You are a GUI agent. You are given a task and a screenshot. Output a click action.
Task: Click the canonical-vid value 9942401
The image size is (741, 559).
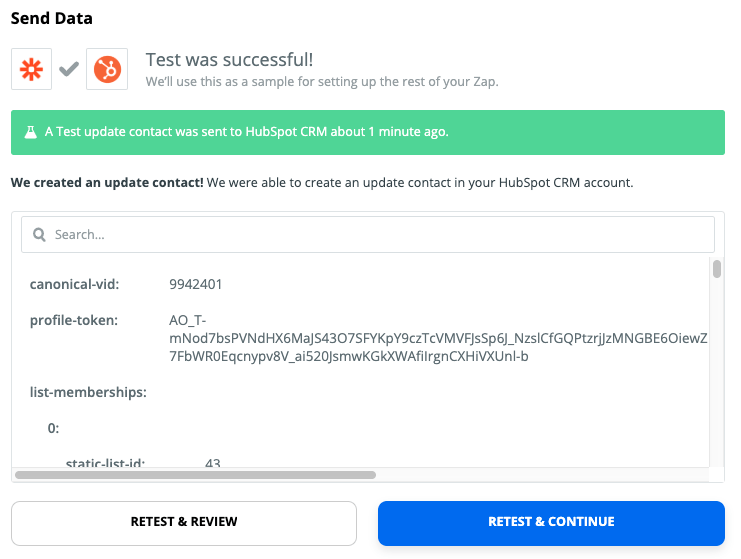[x=196, y=284]
